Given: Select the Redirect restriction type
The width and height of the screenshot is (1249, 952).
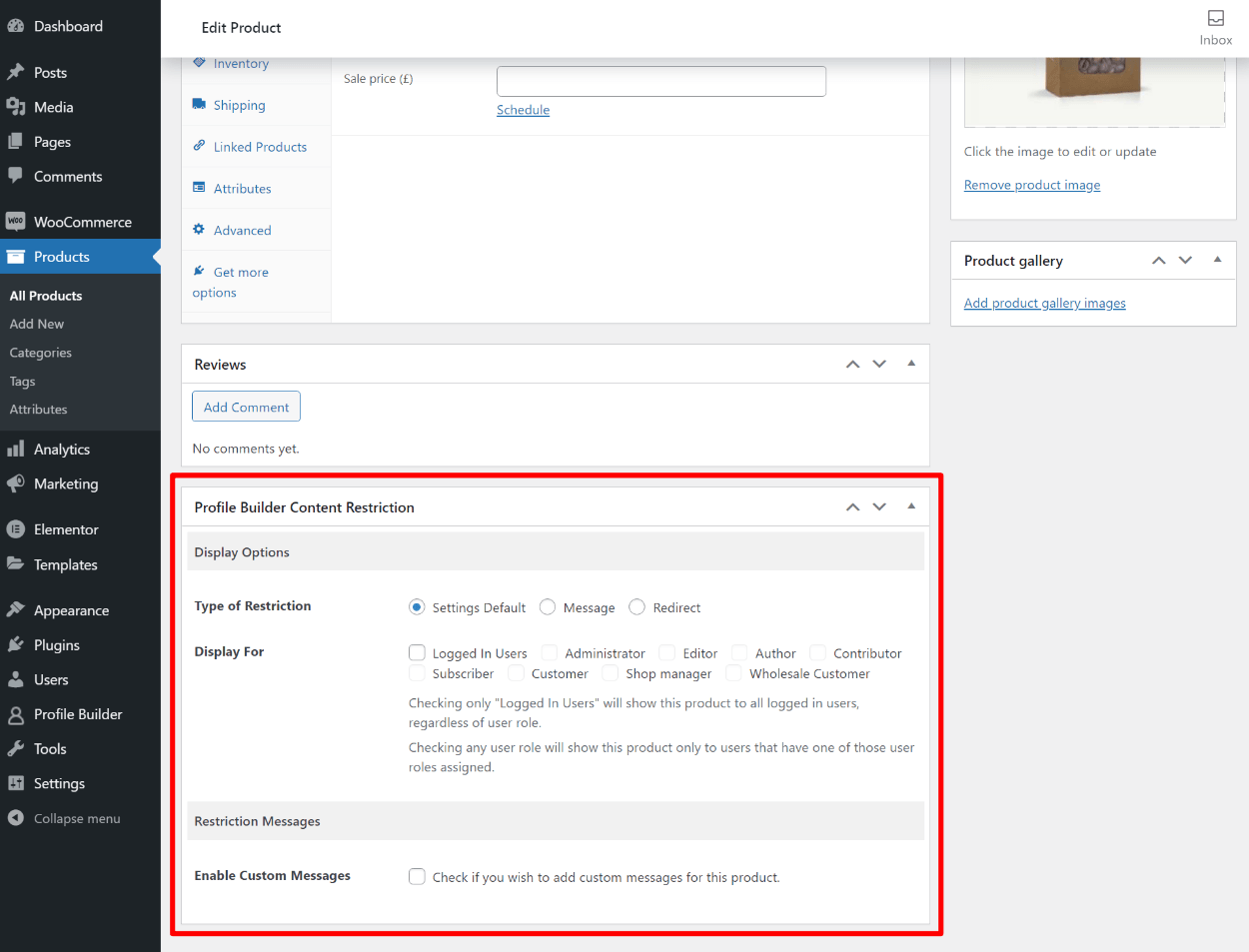Looking at the screenshot, I should pyautogui.click(x=636, y=607).
